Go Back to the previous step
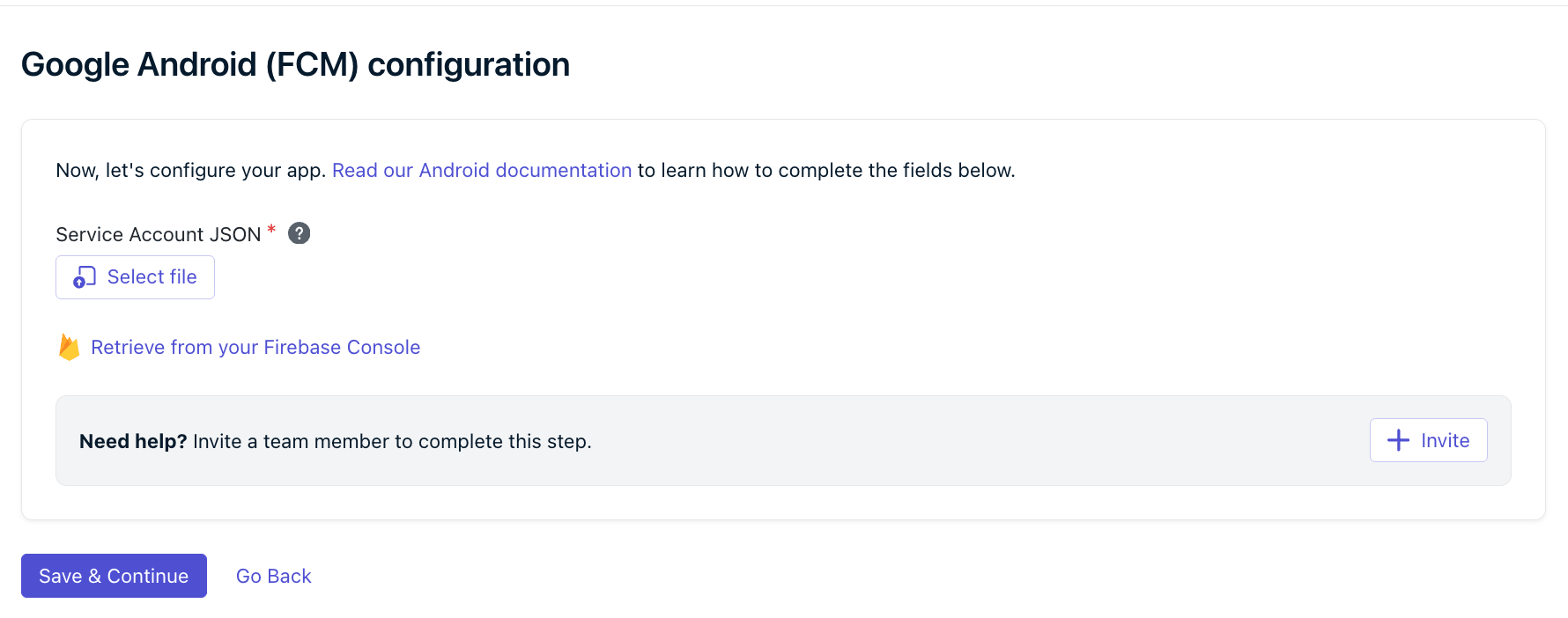 (274, 576)
